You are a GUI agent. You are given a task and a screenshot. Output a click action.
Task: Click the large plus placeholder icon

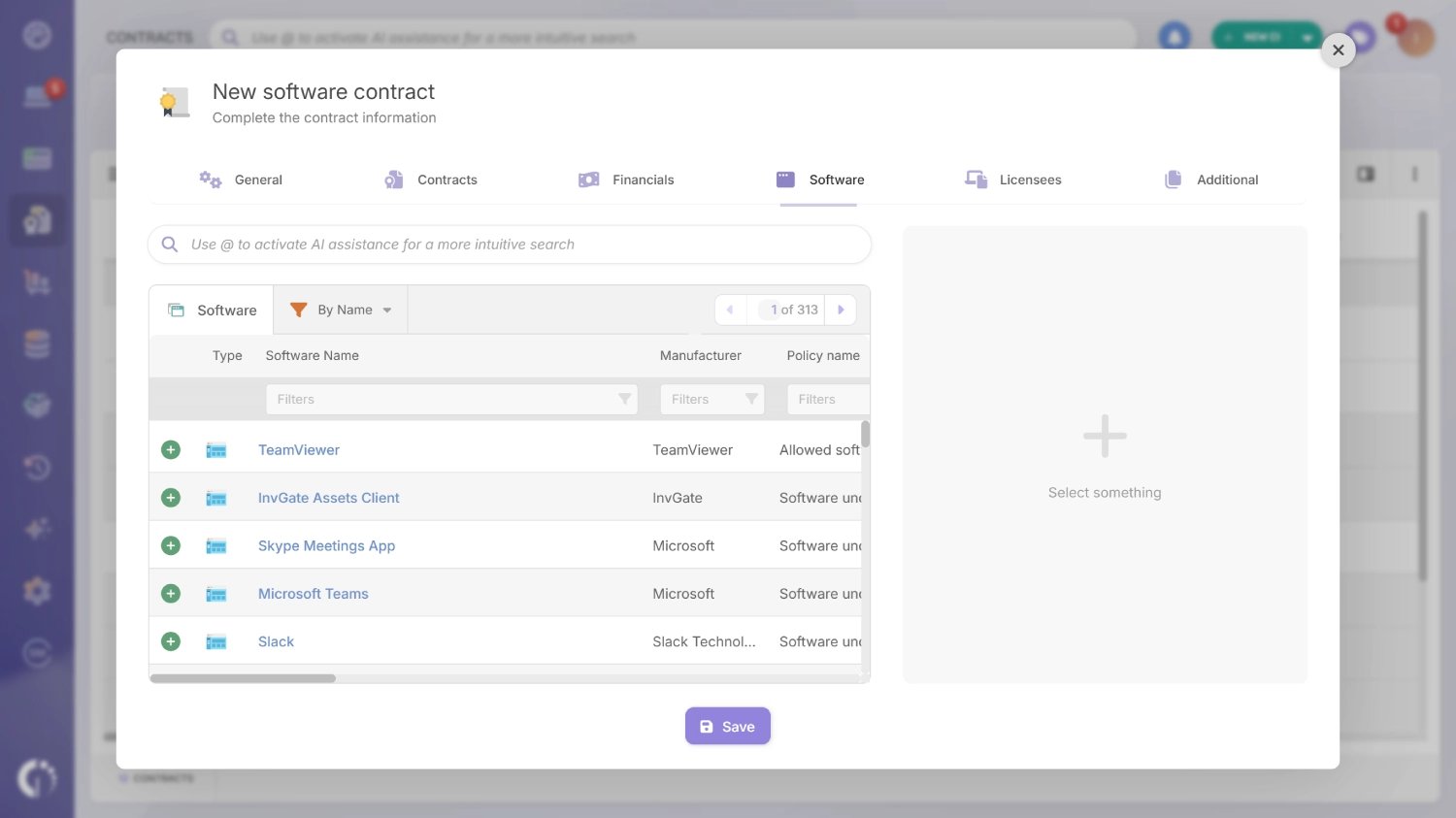[1105, 437]
